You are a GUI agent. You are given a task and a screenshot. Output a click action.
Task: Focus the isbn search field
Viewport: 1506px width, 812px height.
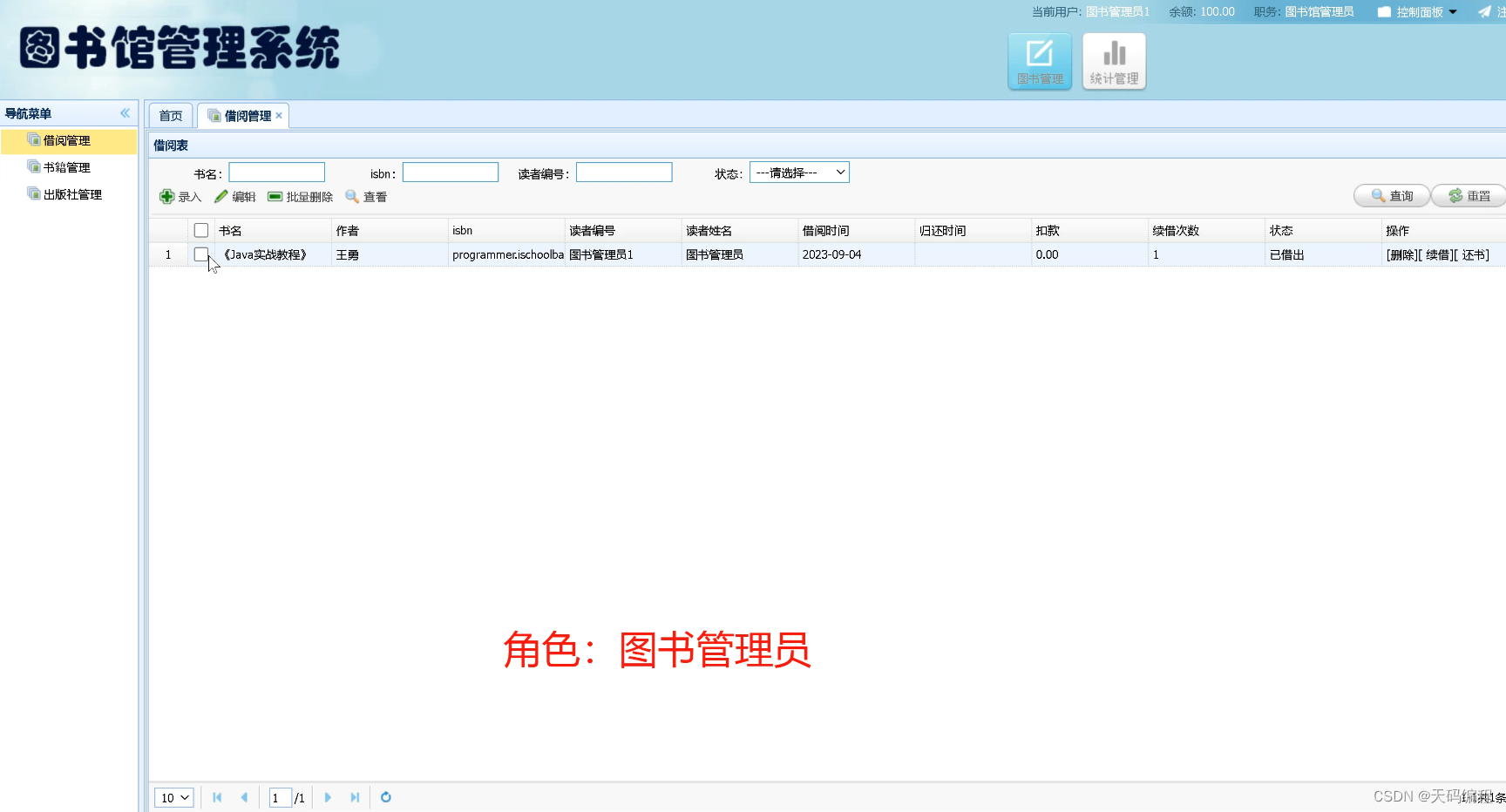tap(450, 173)
